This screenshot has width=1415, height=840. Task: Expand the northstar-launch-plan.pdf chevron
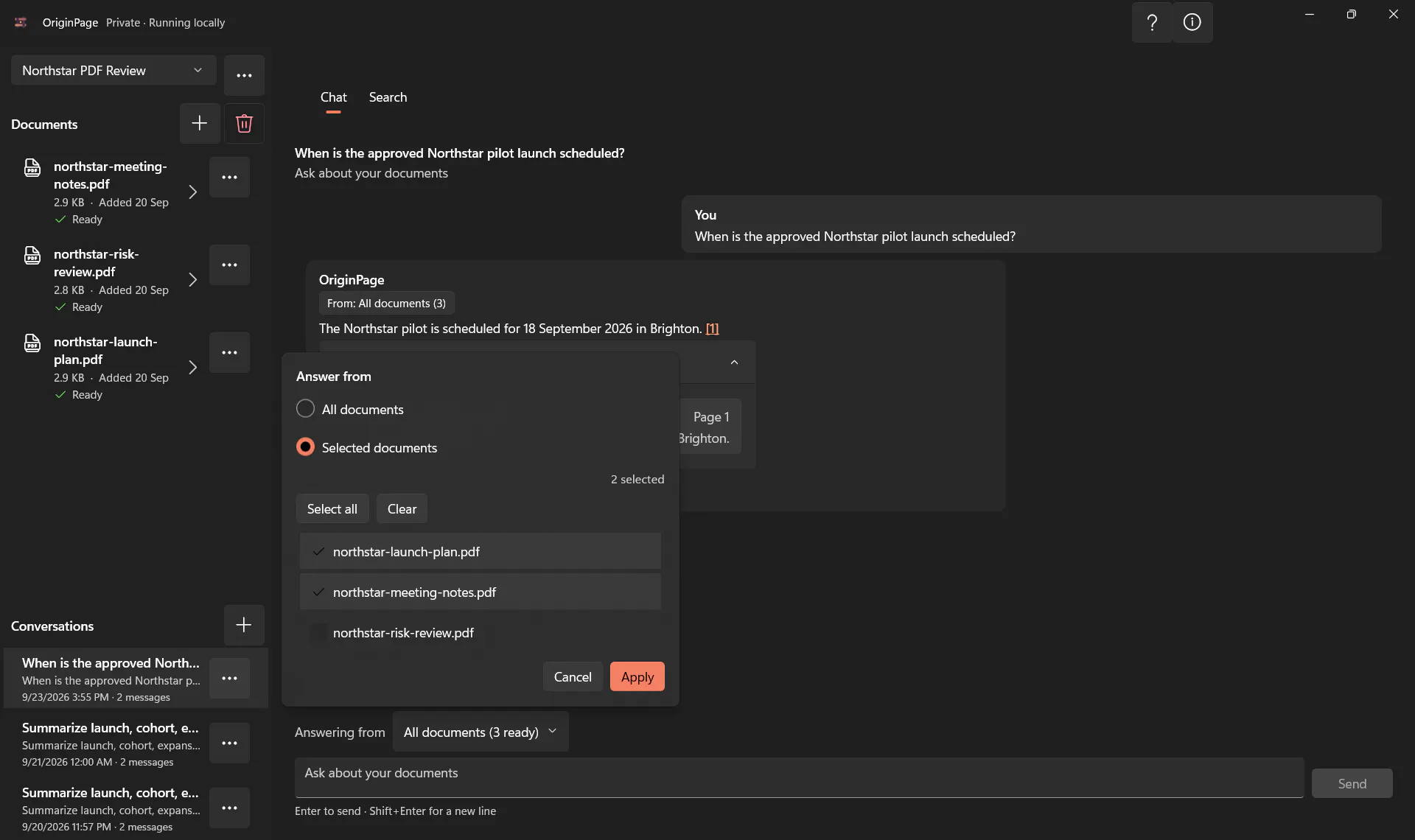pyautogui.click(x=192, y=367)
